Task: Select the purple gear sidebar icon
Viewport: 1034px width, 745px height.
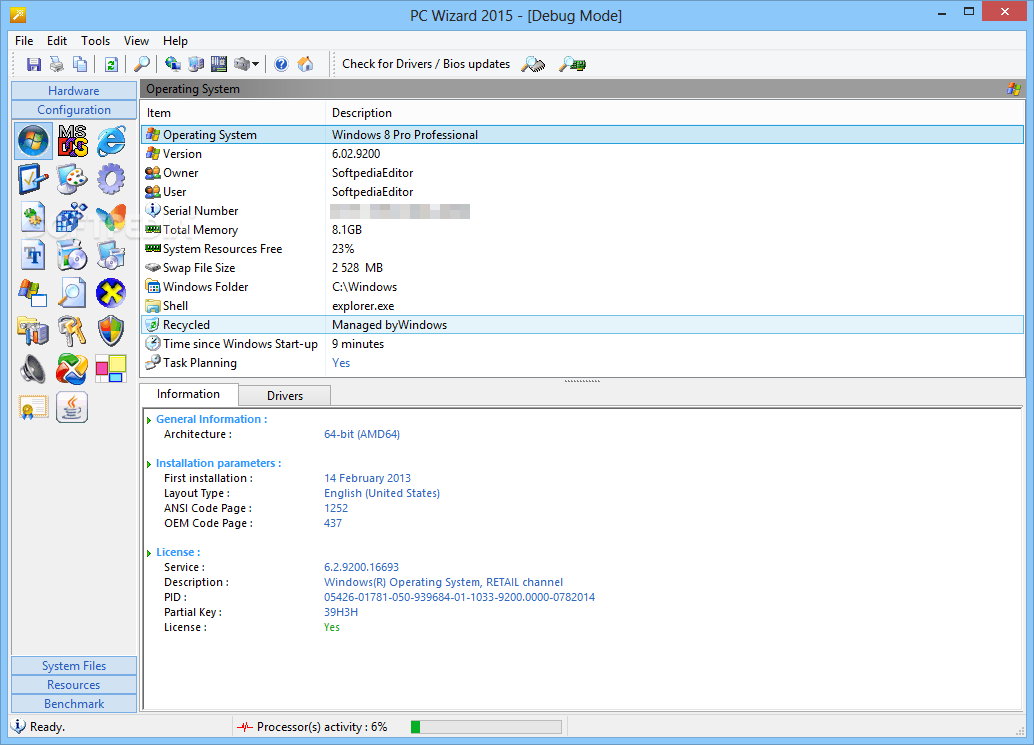Action: (111, 179)
